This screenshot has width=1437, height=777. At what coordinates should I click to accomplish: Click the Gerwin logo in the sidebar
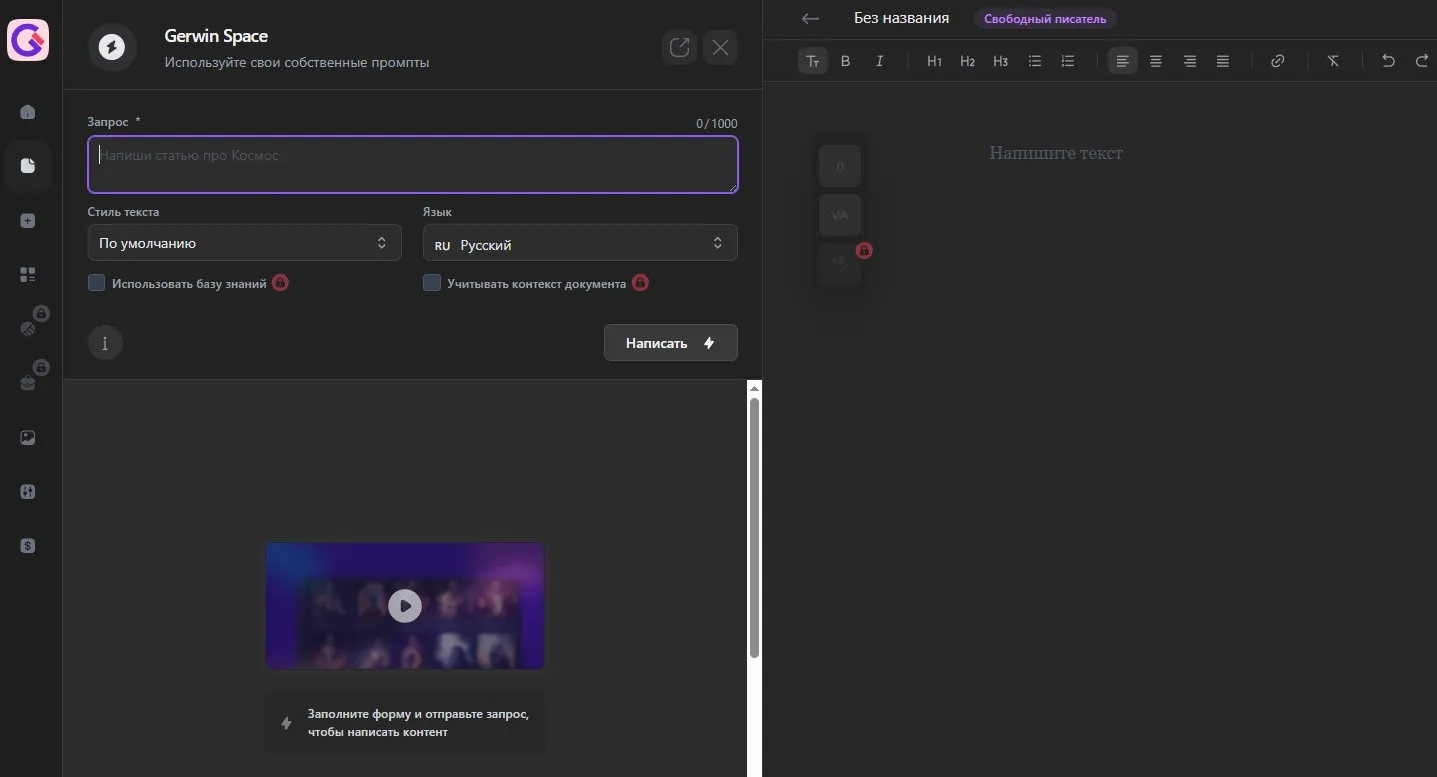pos(28,40)
